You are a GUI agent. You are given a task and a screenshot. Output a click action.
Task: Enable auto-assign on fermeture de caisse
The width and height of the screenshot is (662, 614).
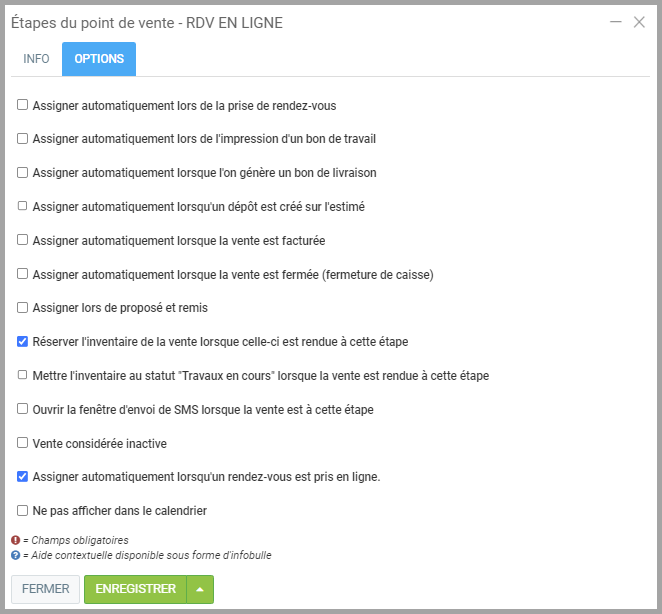23,273
